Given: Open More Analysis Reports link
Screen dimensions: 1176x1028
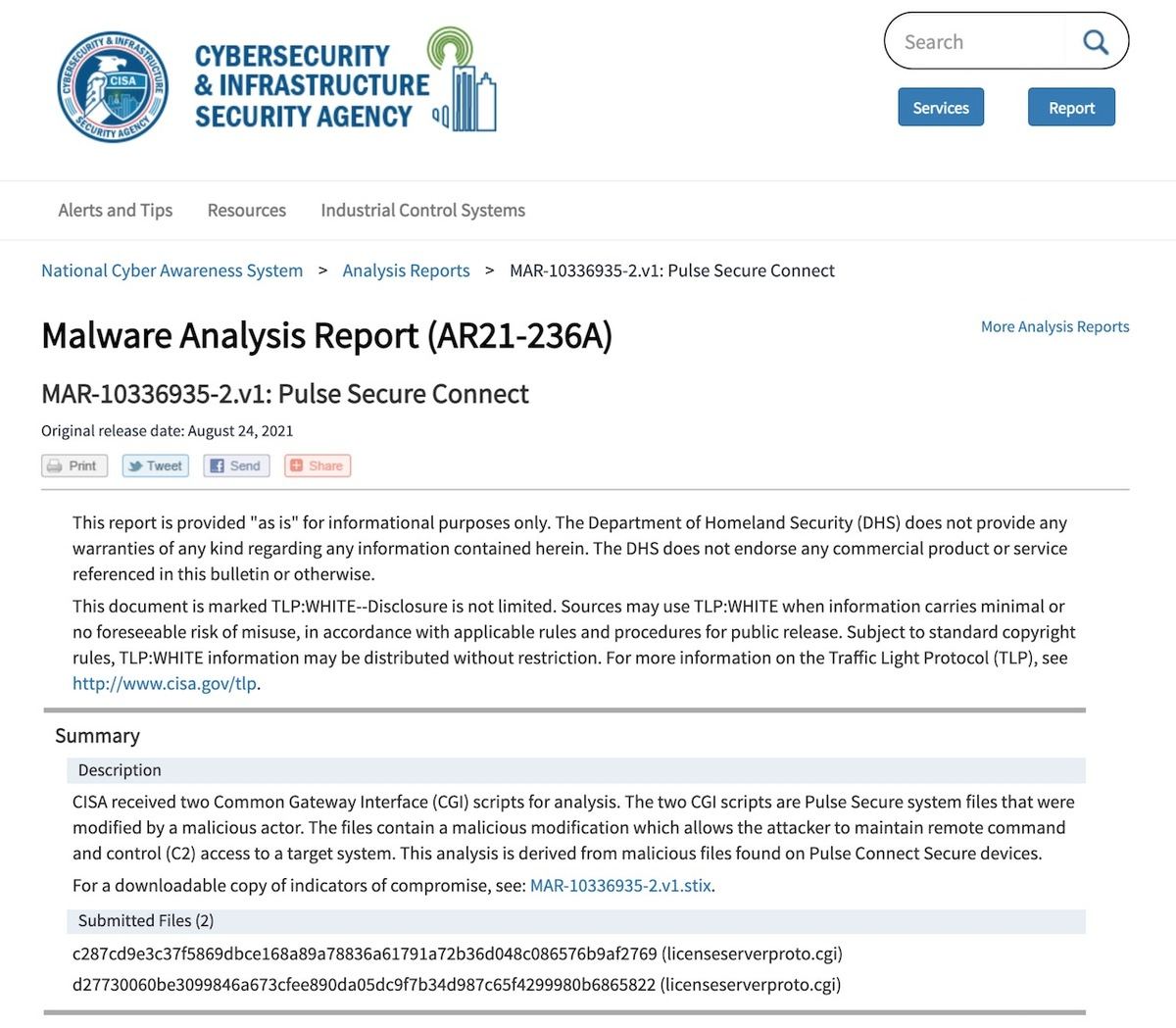Looking at the screenshot, I should click(1055, 326).
